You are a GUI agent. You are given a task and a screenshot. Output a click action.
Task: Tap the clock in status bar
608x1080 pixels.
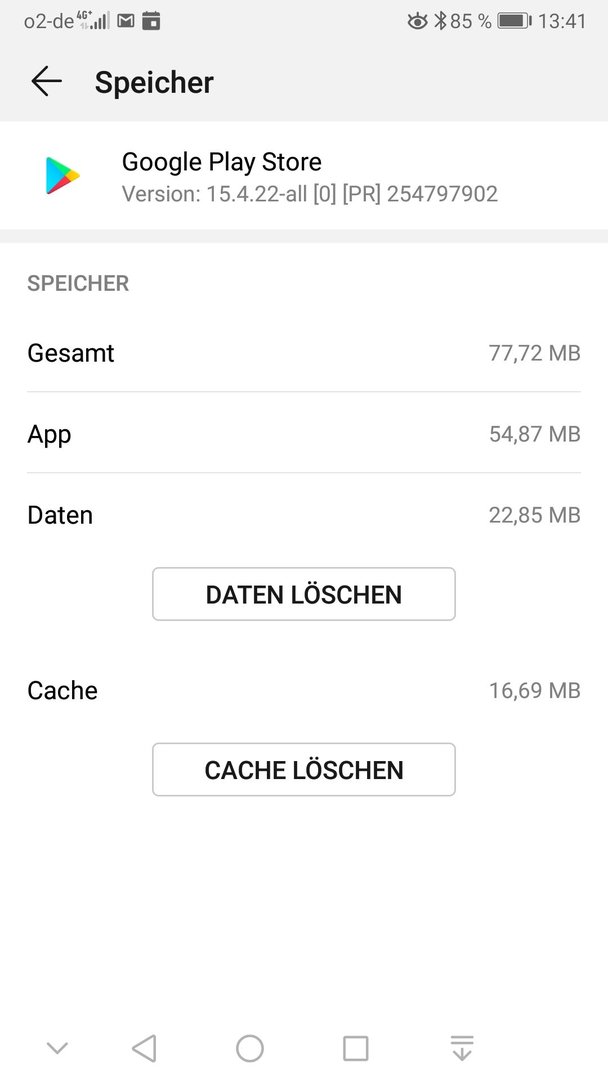(562, 21)
